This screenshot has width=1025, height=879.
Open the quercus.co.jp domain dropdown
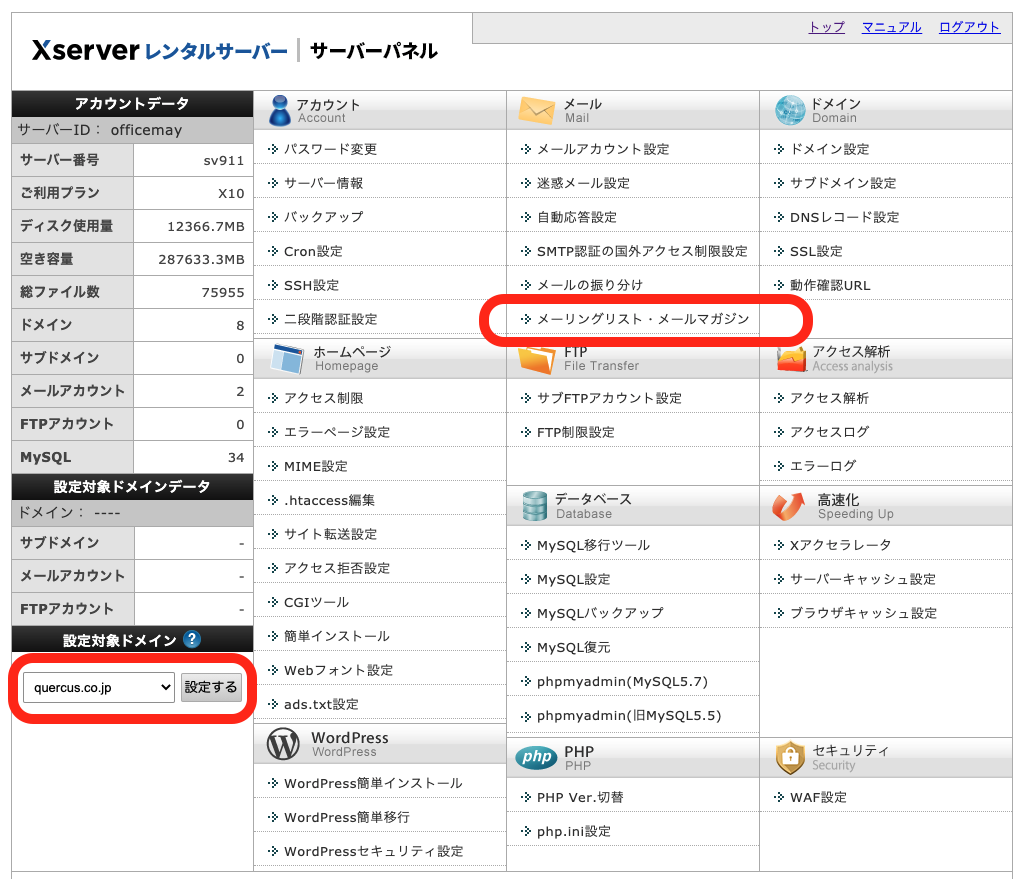pos(99,688)
